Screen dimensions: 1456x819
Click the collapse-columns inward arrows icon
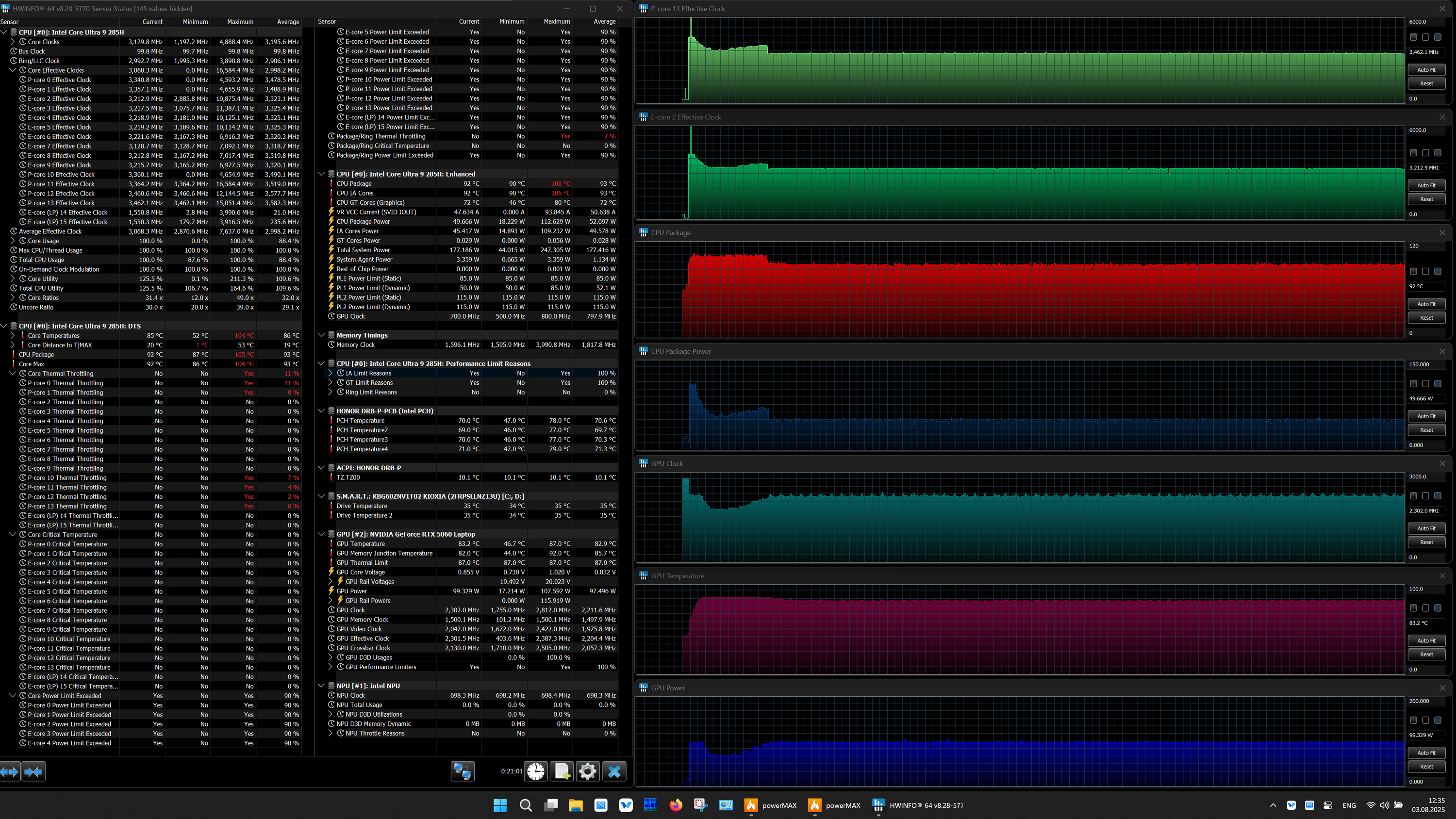point(33,771)
